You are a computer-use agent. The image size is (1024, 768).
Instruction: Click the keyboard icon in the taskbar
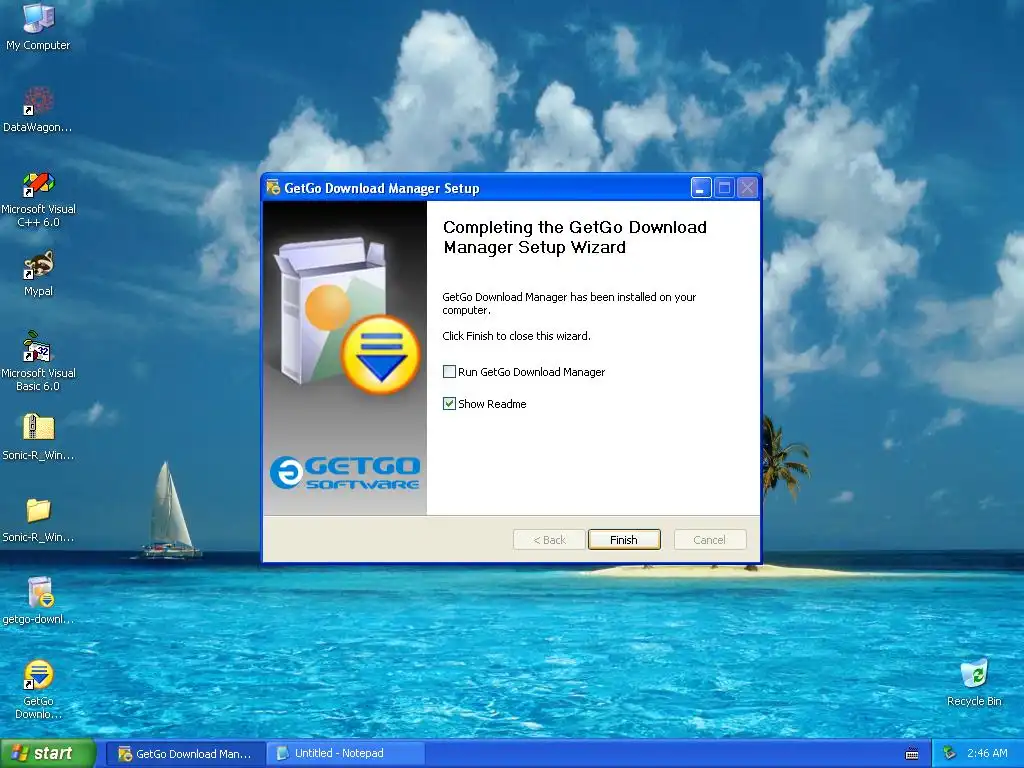pyautogui.click(x=912, y=754)
